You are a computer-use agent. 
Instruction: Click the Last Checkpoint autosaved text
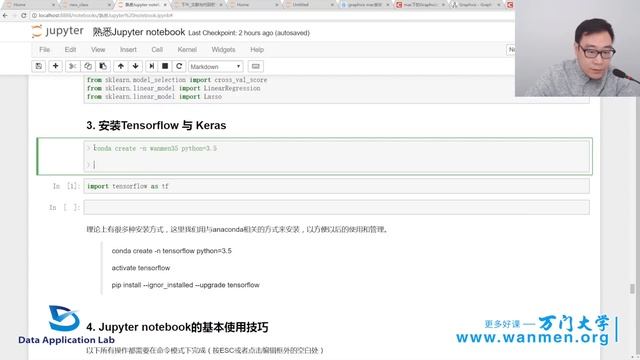[249, 33]
